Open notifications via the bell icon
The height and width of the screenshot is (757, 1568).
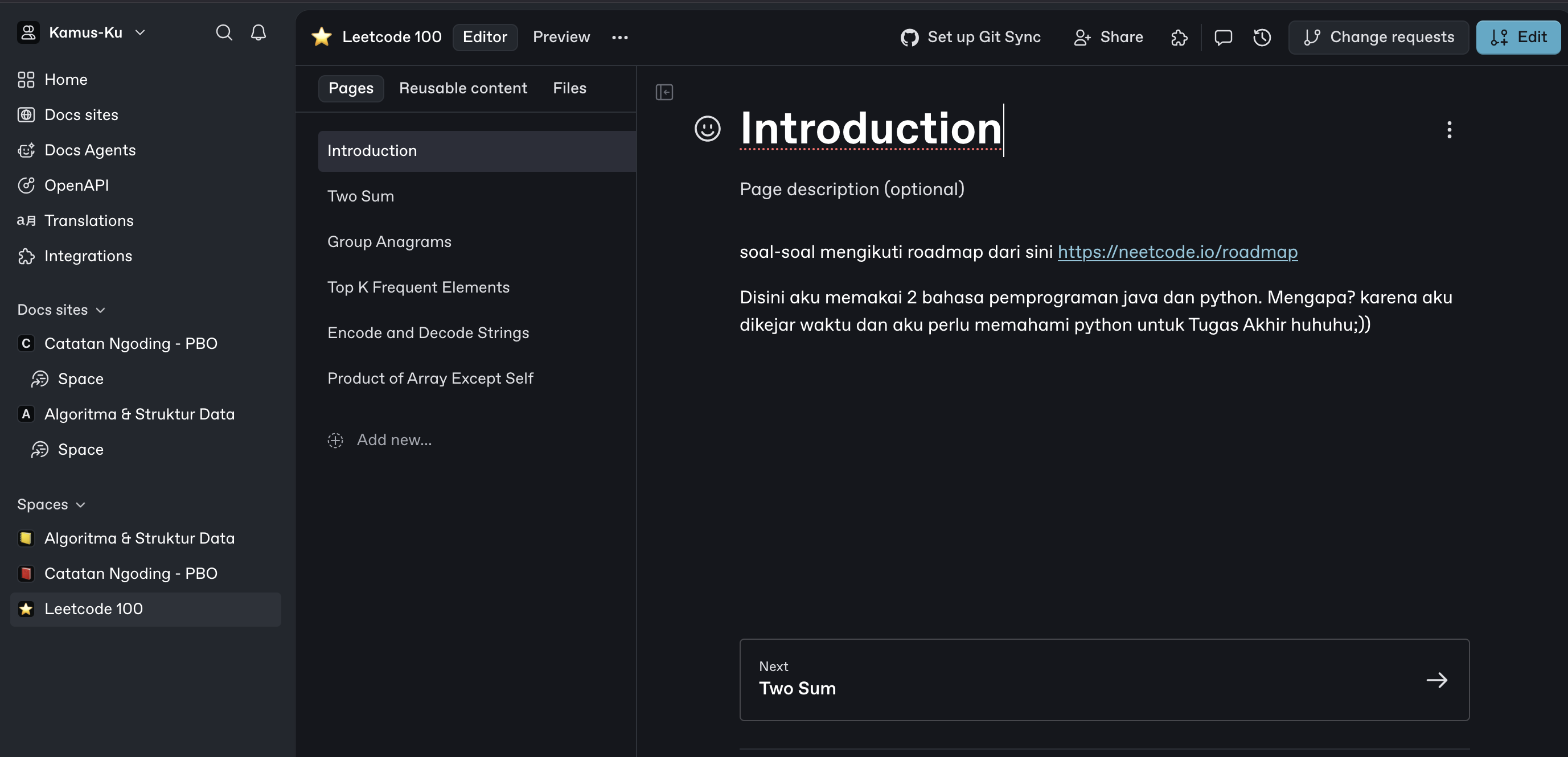[258, 33]
